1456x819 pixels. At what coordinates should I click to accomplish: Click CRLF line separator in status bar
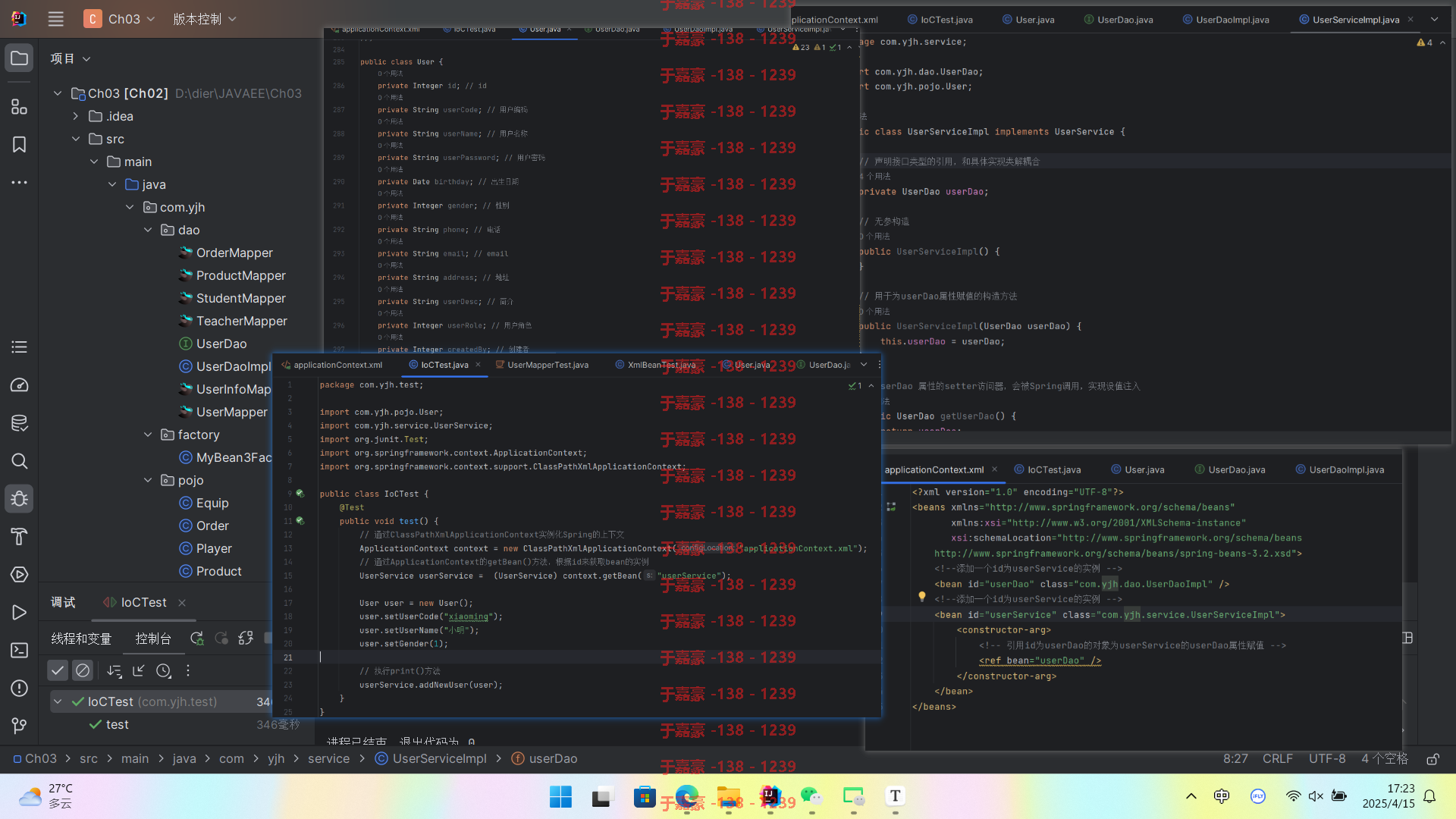(x=1278, y=759)
